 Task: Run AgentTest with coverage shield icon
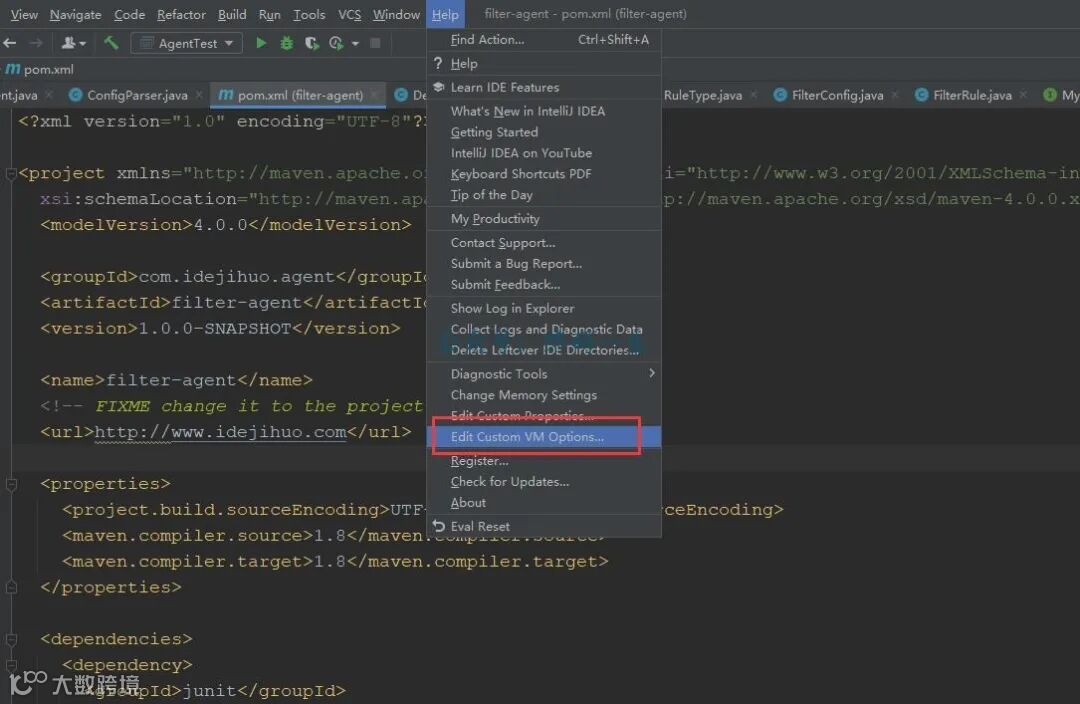pos(311,43)
